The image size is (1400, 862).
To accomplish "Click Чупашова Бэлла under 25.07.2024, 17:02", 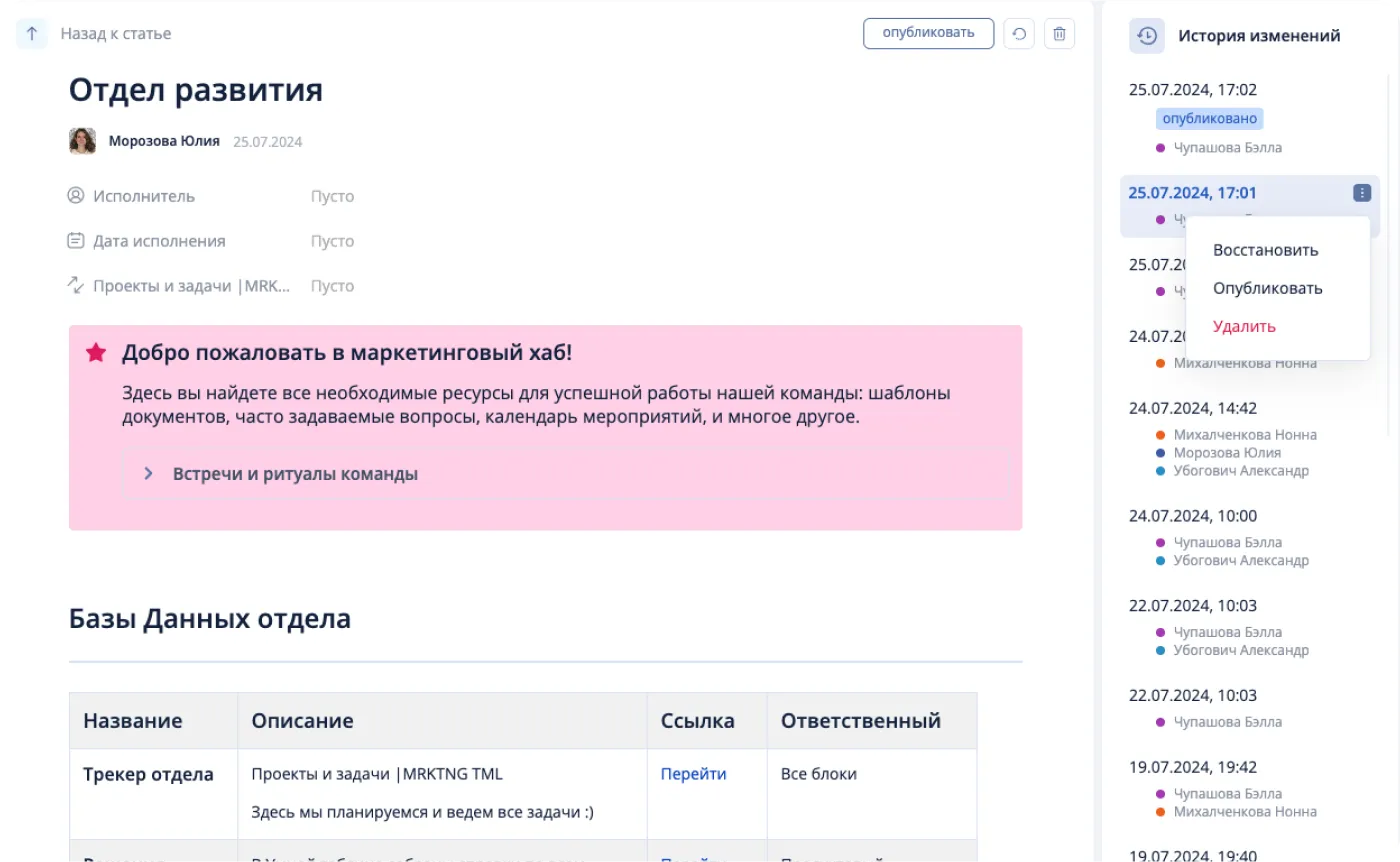I will click(1227, 147).
